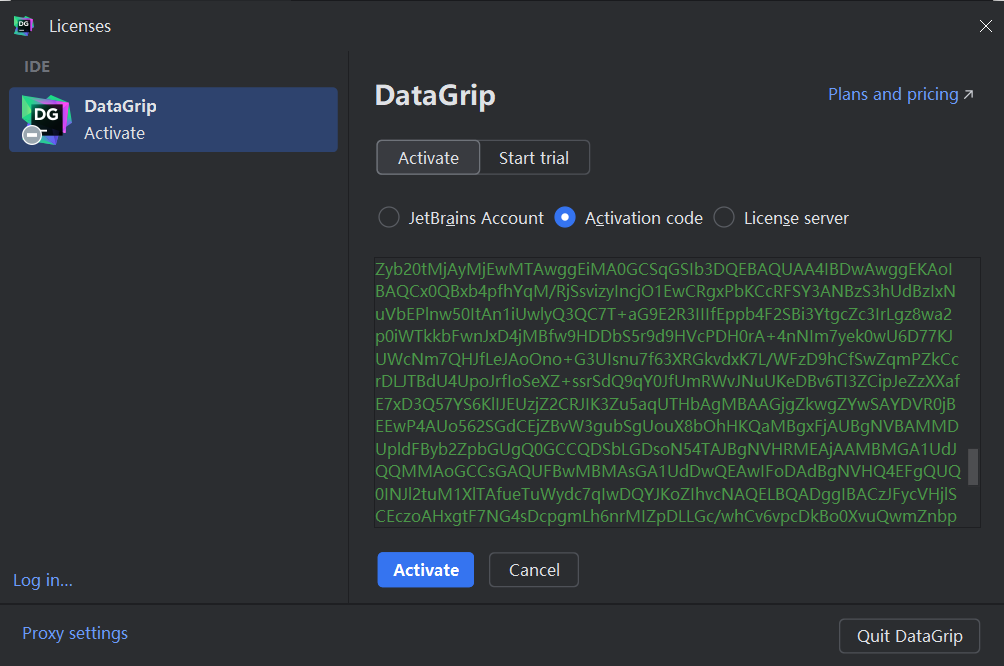Click the activation code scrollbar thumb
1004x666 pixels.
coord(973,467)
